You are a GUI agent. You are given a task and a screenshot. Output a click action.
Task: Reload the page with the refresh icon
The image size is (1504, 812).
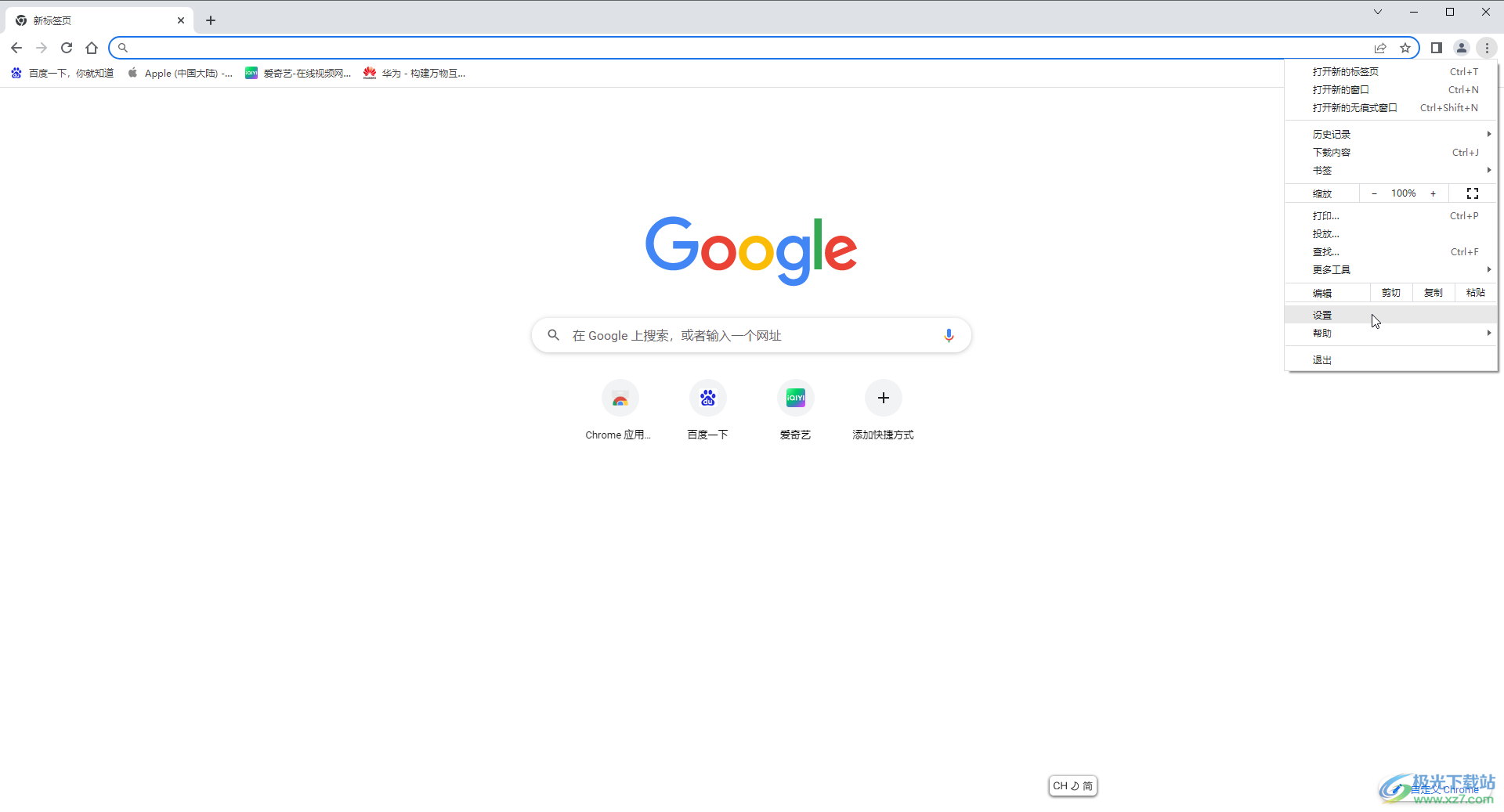click(x=67, y=48)
